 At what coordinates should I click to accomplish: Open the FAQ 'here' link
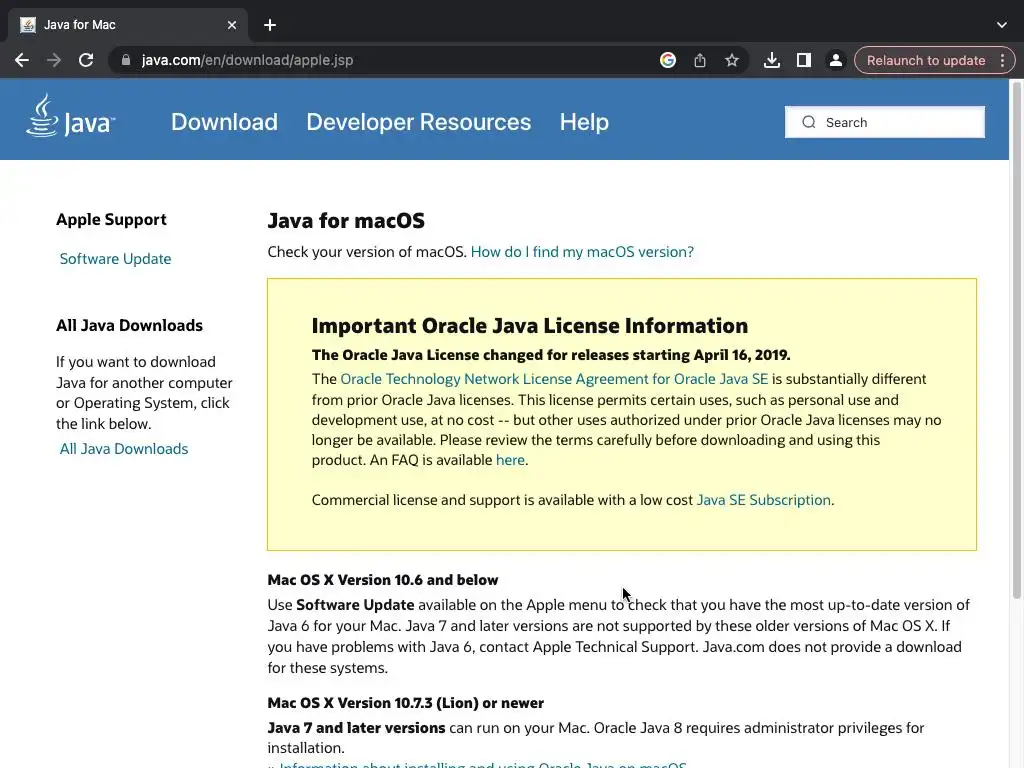(x=510, y=460)
